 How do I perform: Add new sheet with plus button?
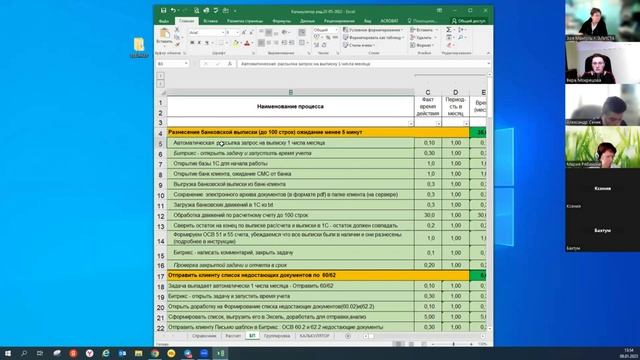click(x=348, y=336)
